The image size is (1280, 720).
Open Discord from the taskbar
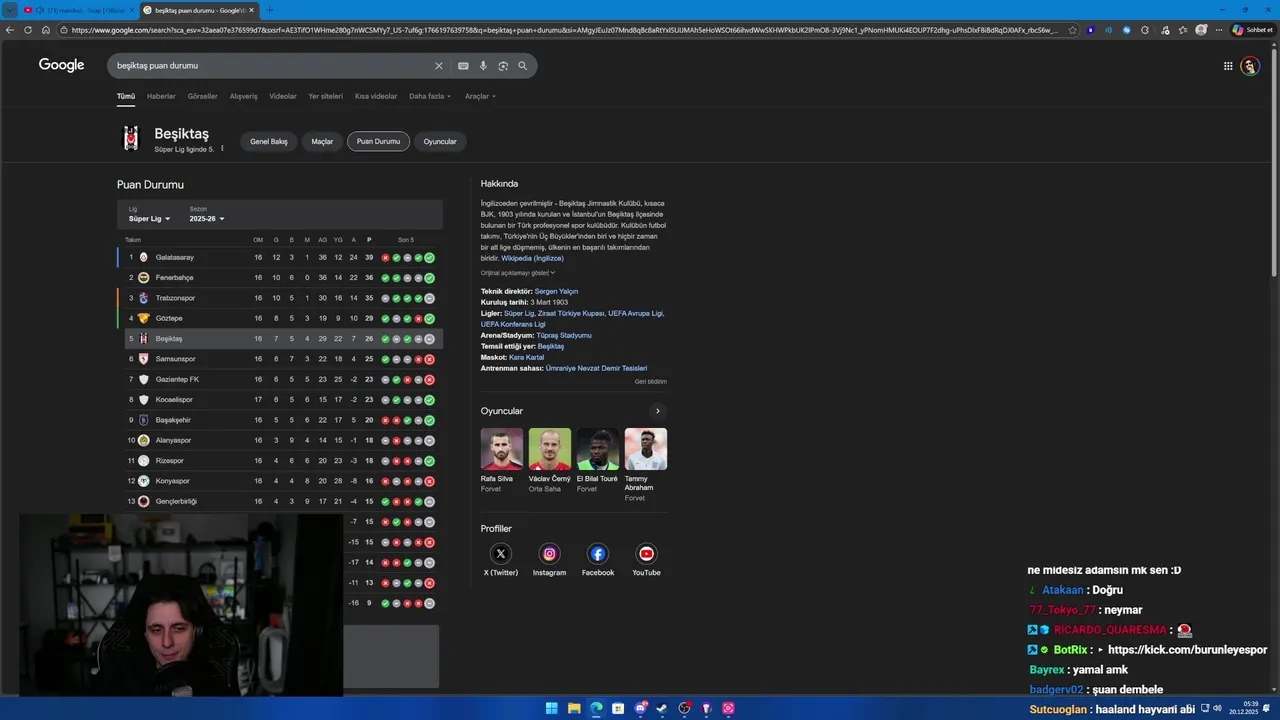[x=640, y=708]
